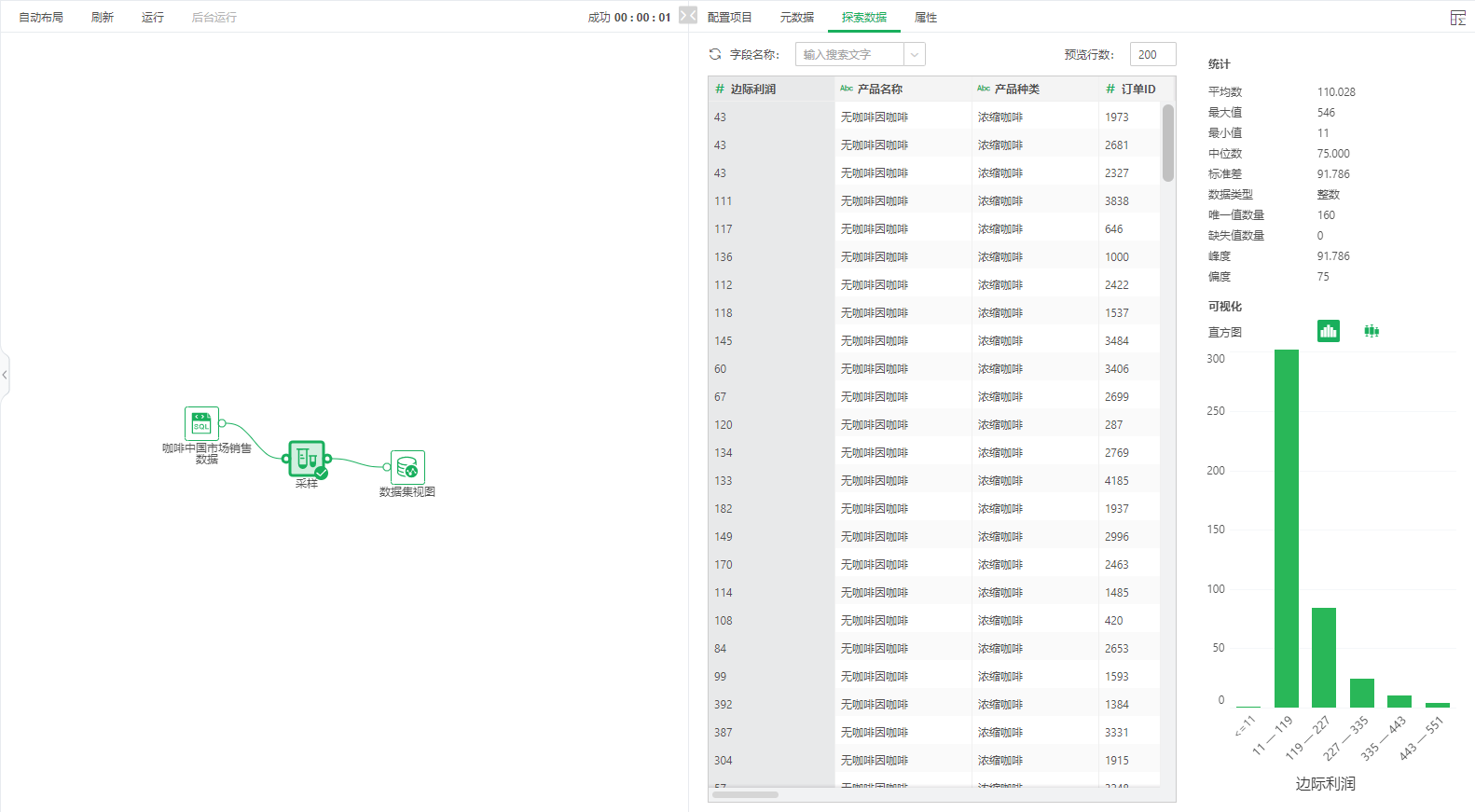The image size is (1475, 812).
Task: Open the field name dropdown arrow
Action: point(915,55)
